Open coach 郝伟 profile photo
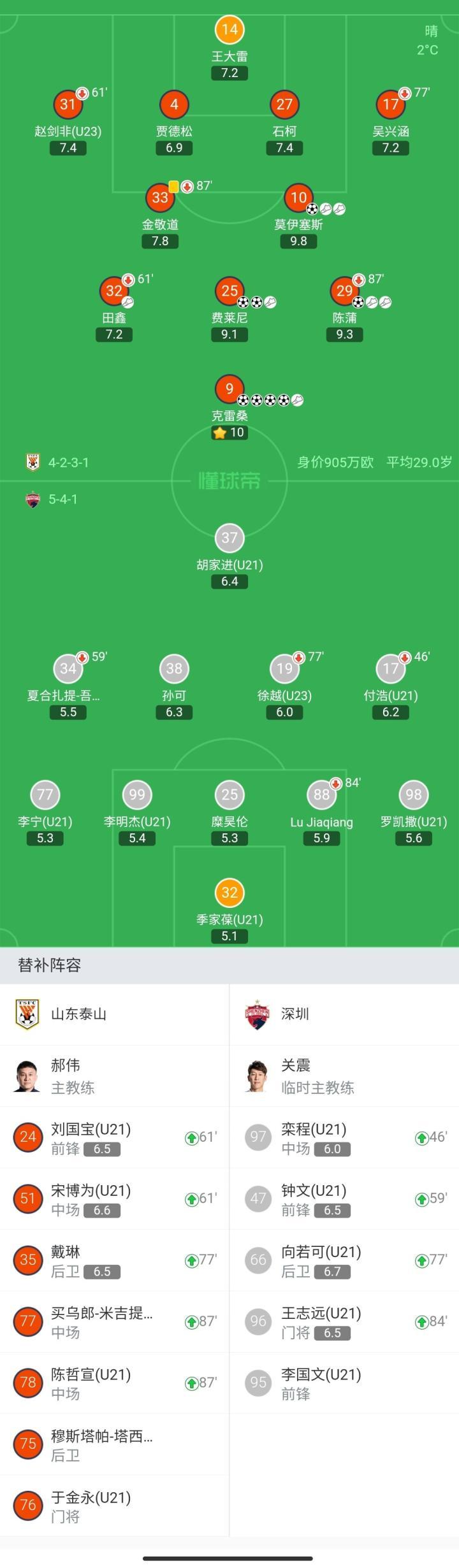459x1568 pixels. coord(27,1075)
